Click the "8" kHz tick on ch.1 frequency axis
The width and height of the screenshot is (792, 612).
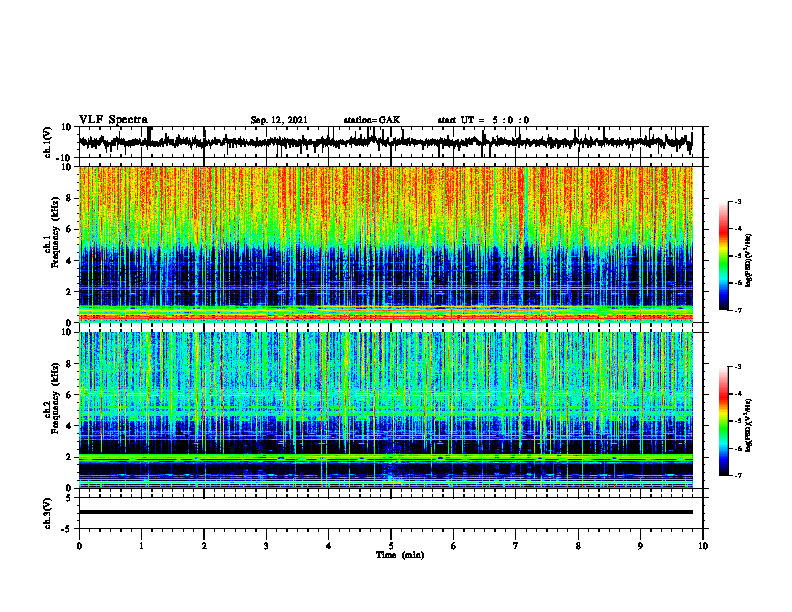tap(70, 198)
